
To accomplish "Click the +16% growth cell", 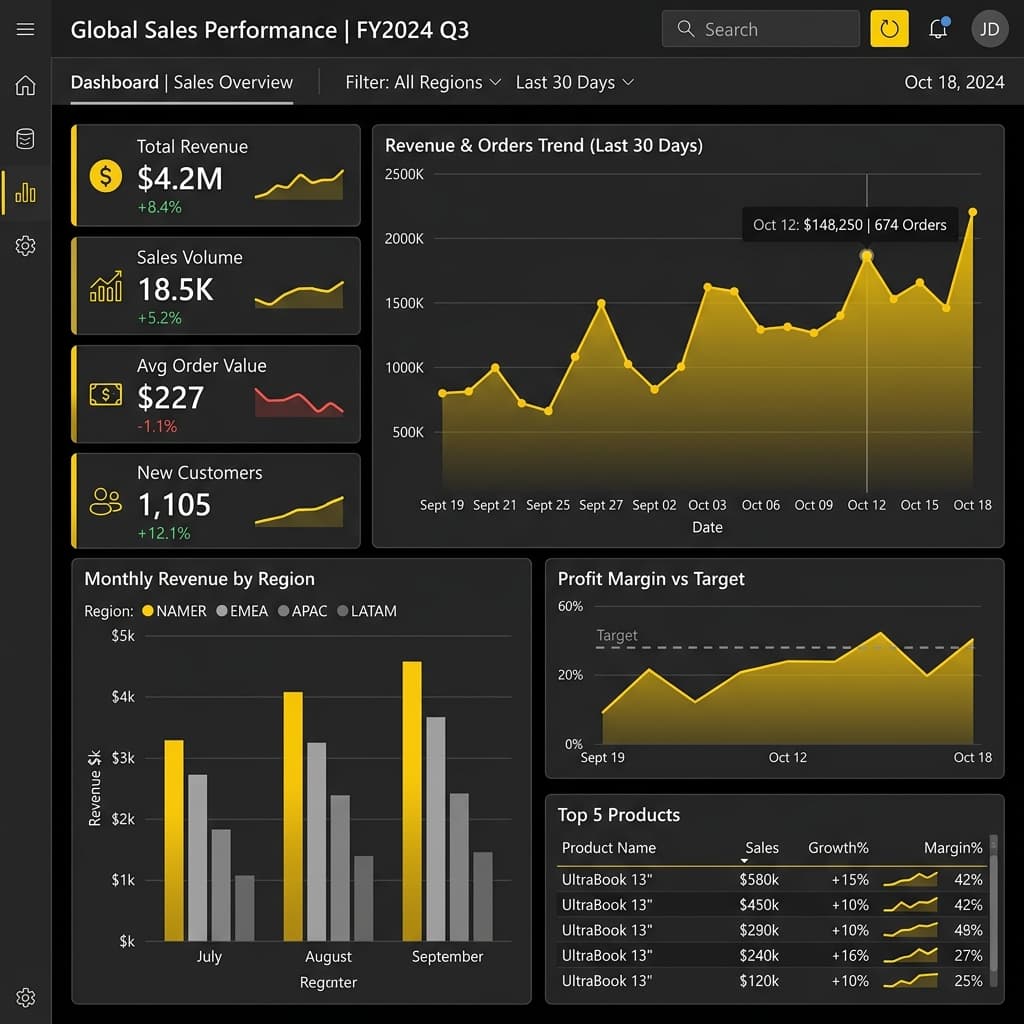I will pos(850,955).
